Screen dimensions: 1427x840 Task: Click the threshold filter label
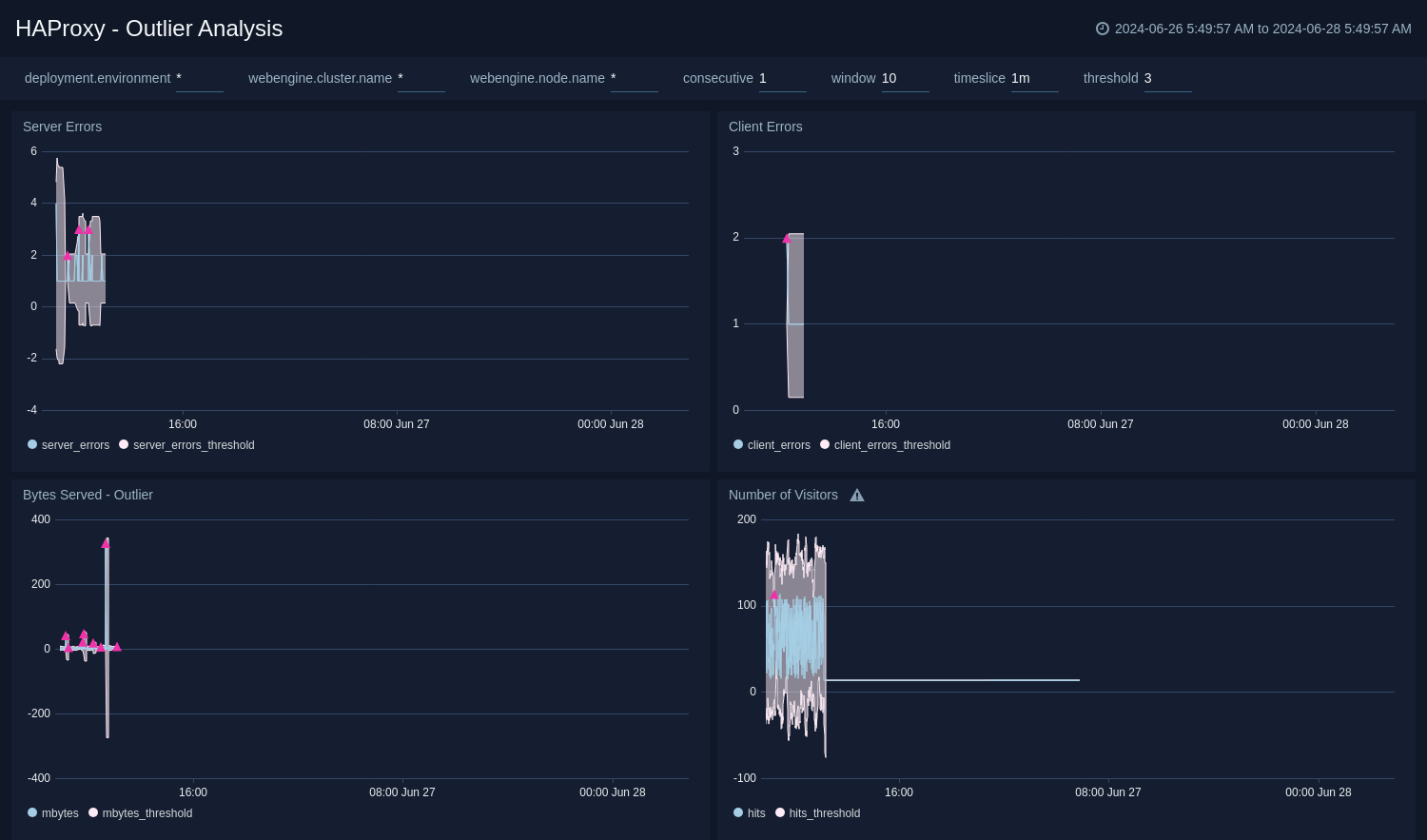pos(1111,78)
